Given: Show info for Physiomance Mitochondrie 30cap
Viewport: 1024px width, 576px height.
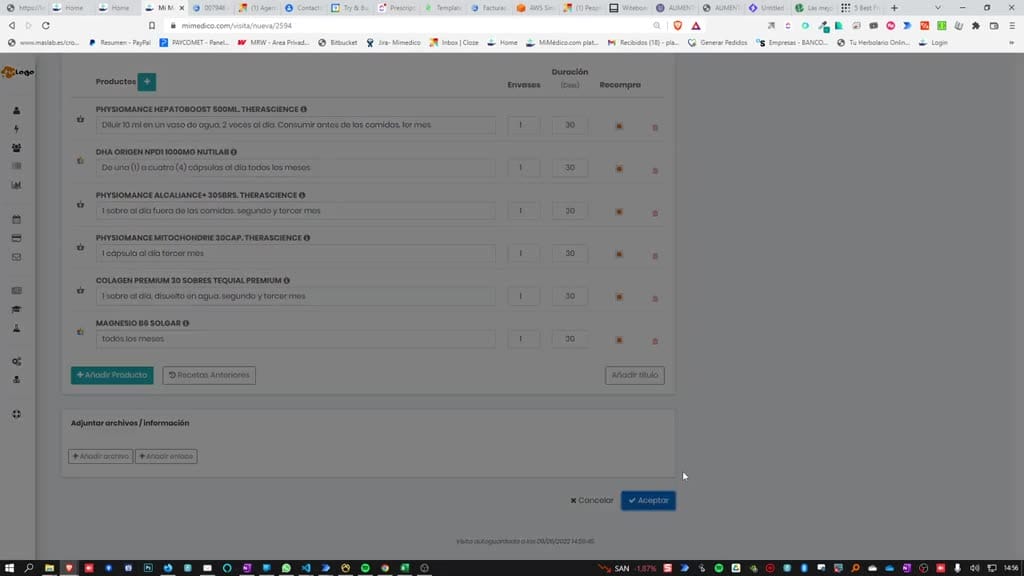Looking at the screenshot, I should click(x=306, y=238).
